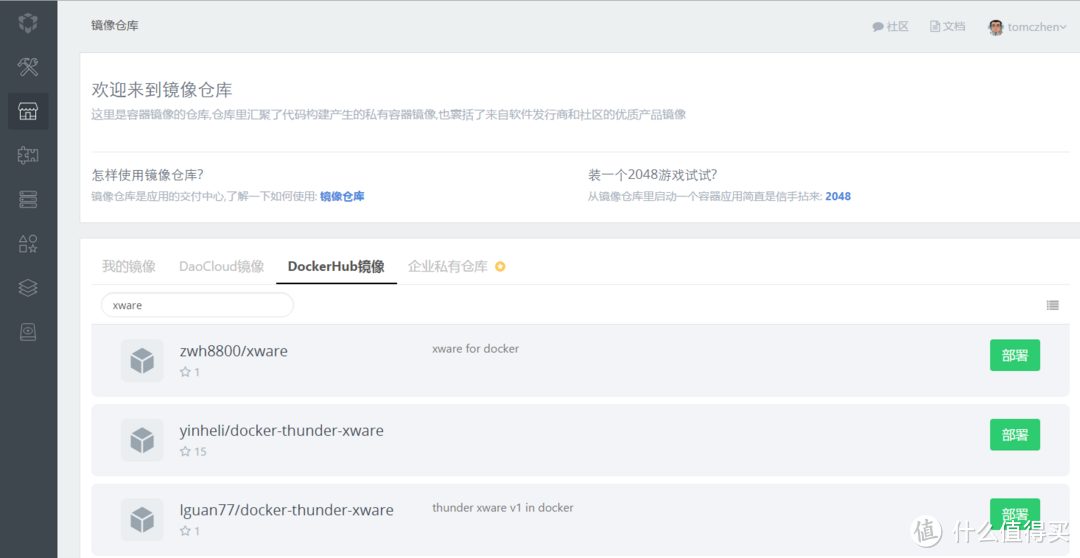Click the 装一个2048游戏试试? heading

pyautogui.click(x=652, y=175)
